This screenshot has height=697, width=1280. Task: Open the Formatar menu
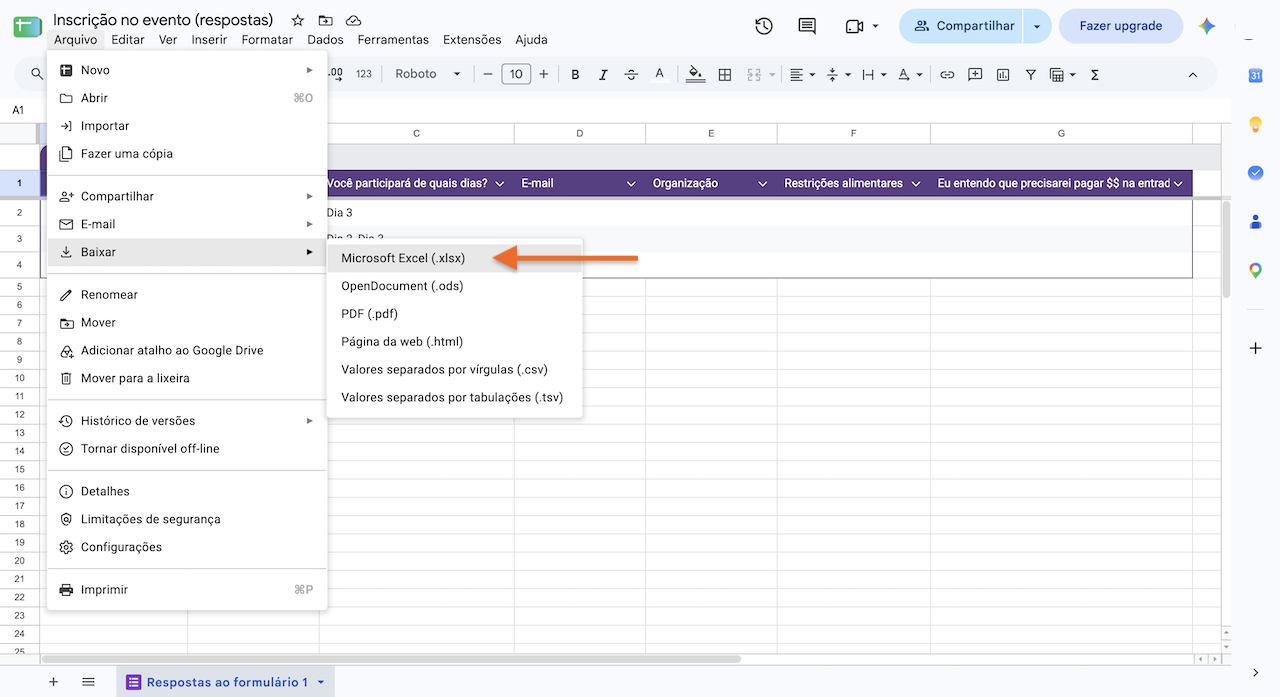[x=267, y=40]
